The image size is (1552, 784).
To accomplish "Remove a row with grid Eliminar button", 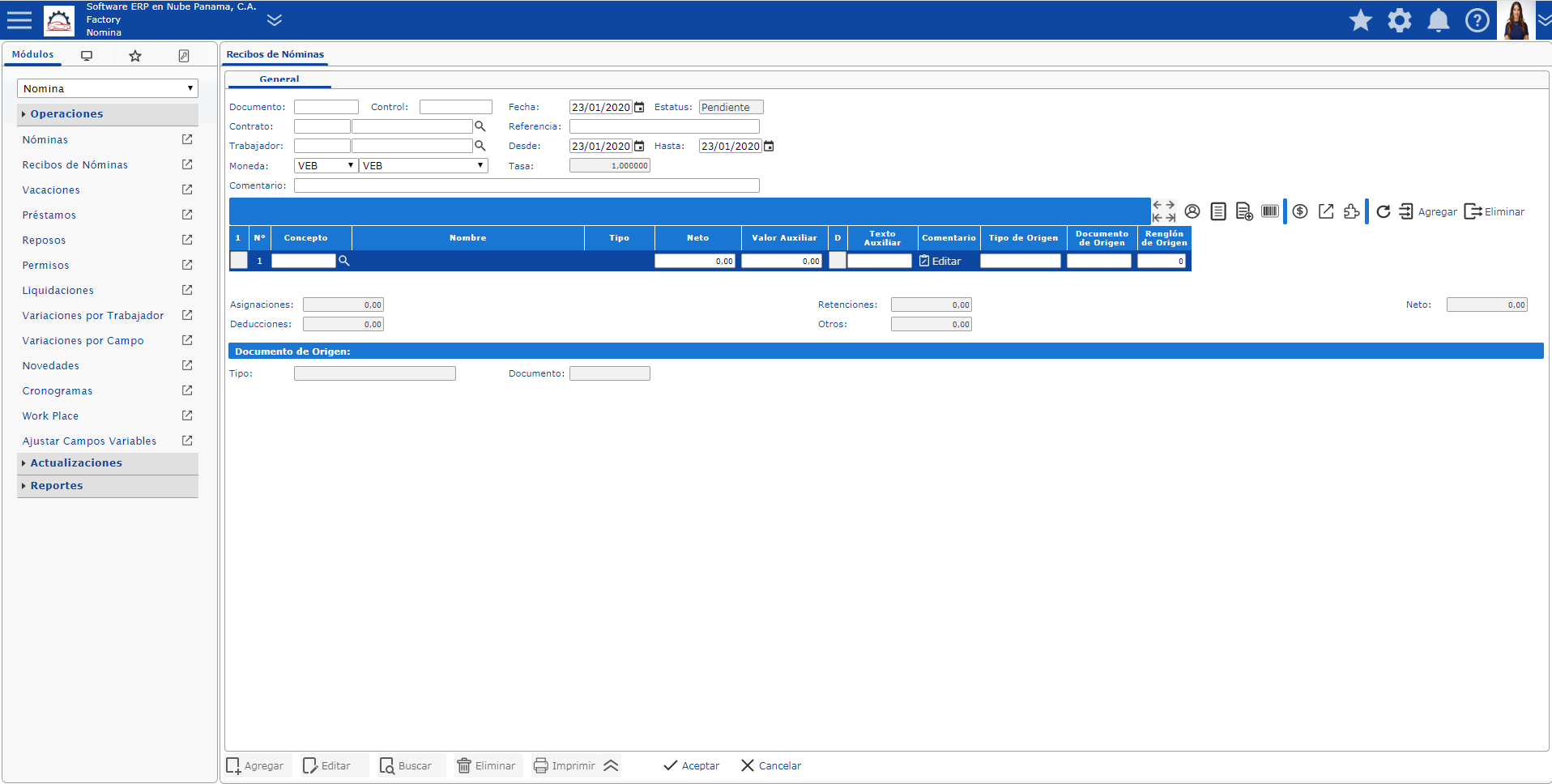I will click(1494, 211).
